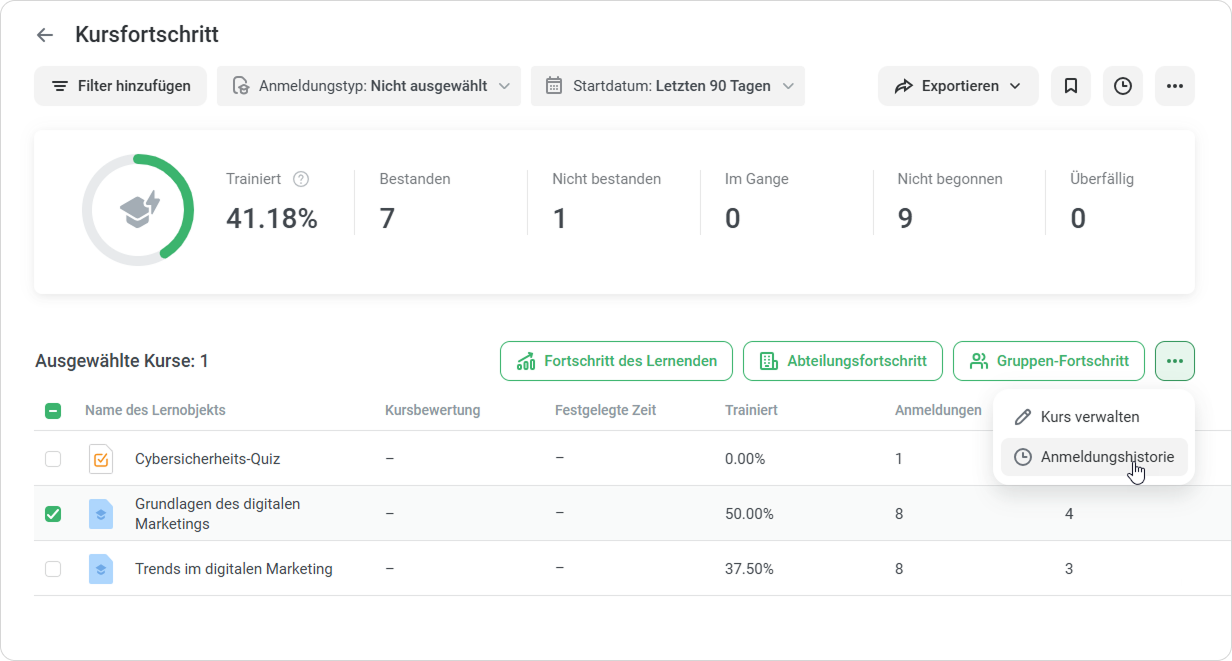The height and width of the screenshot is (661, 1232).
Task: Click the 41.18% trained value
Action: click(x=272, y=218)
